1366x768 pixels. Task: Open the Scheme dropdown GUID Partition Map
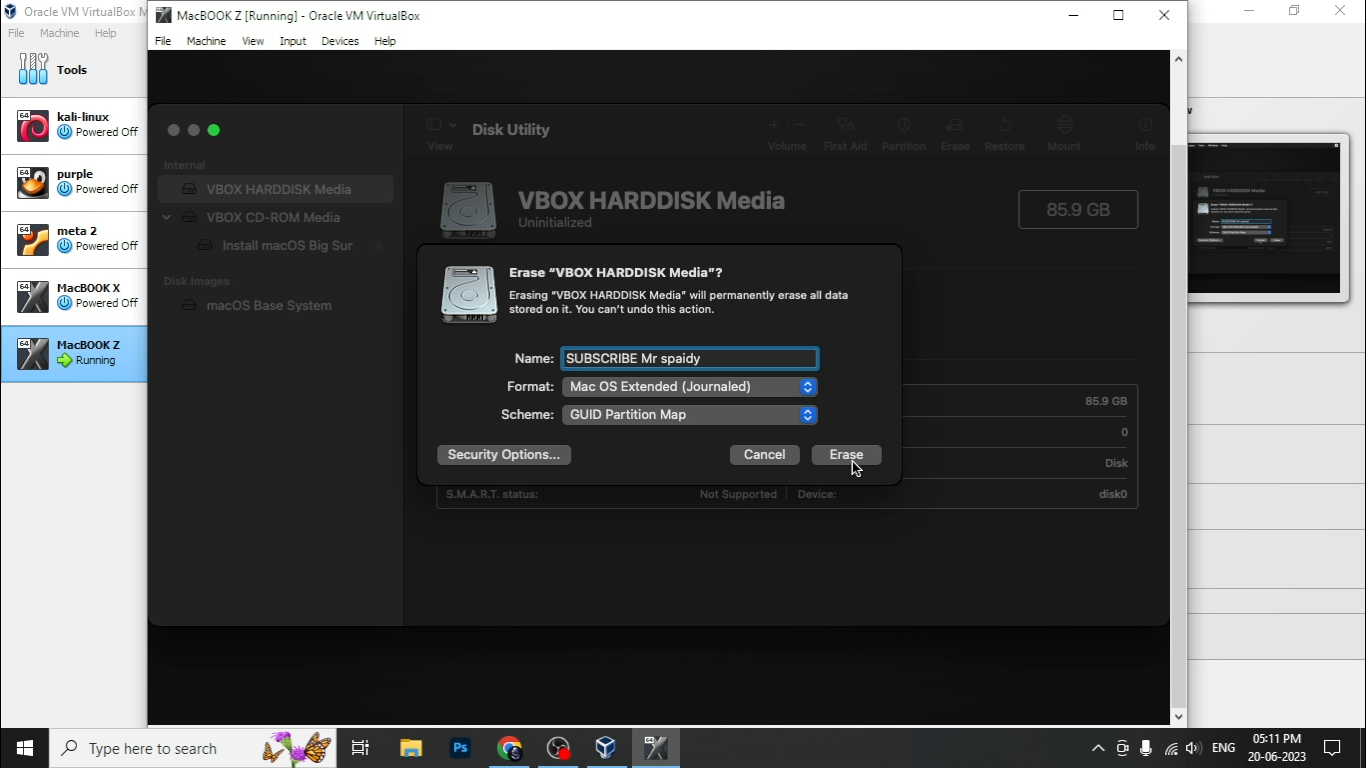click(689, 414)
